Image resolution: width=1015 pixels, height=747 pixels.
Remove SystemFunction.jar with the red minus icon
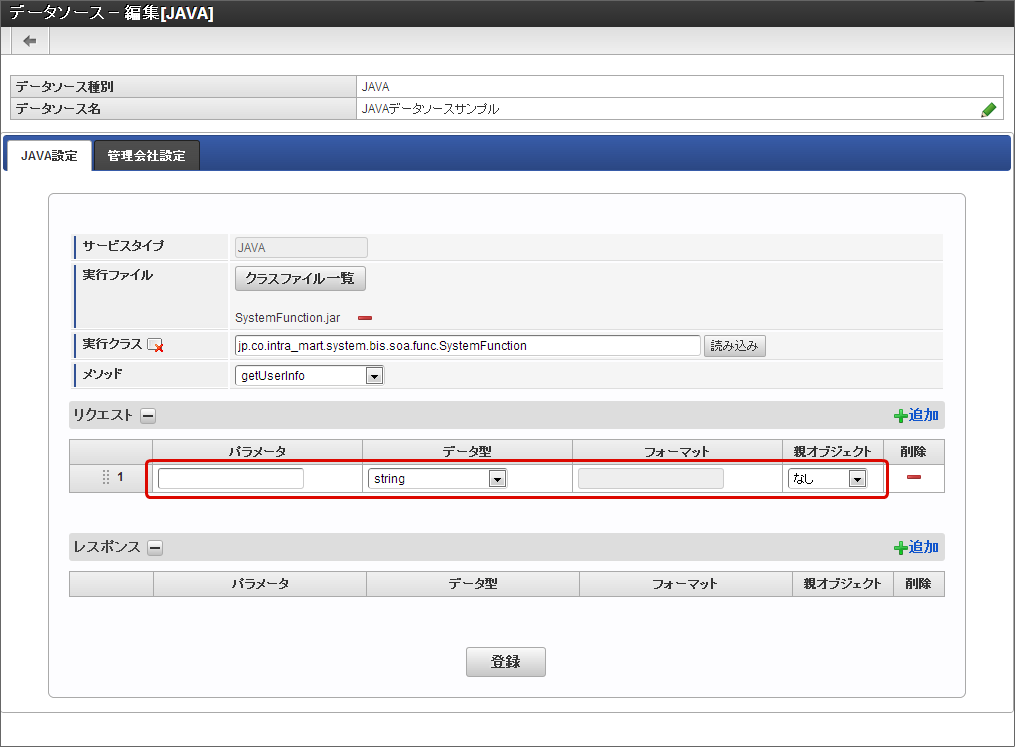(365, 318)
